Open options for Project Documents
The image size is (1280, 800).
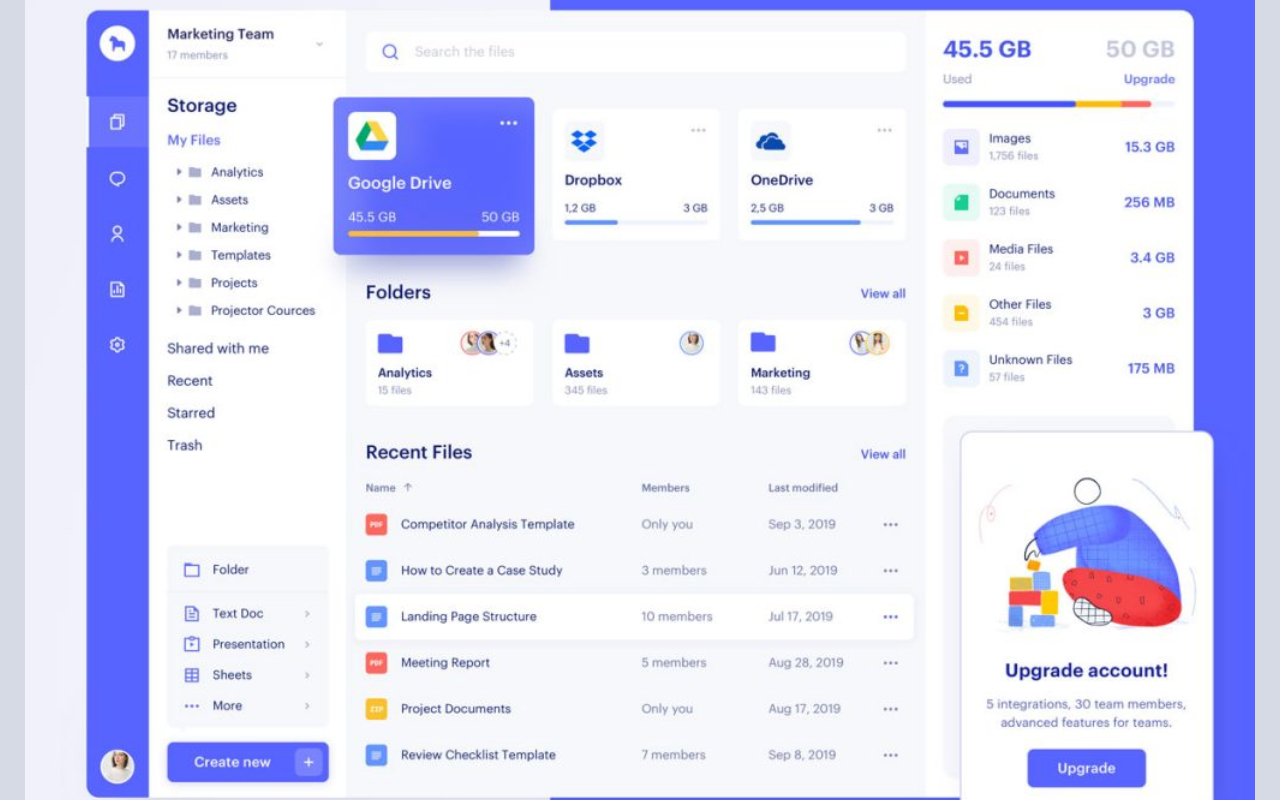pos(890,709)
